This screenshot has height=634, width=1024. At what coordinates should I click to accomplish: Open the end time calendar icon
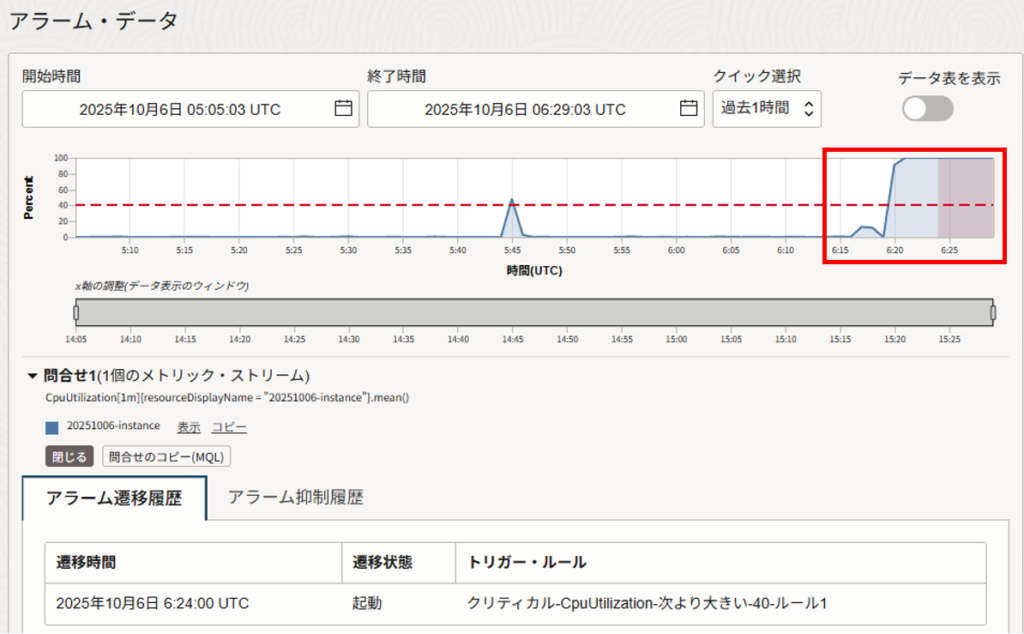(688, 109)
